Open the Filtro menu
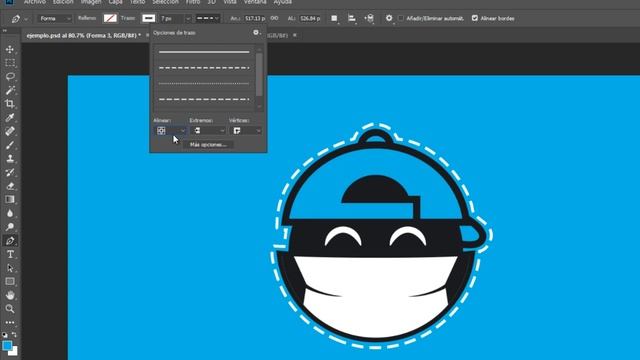The image size is (640, 360). (x=193, y=2)
